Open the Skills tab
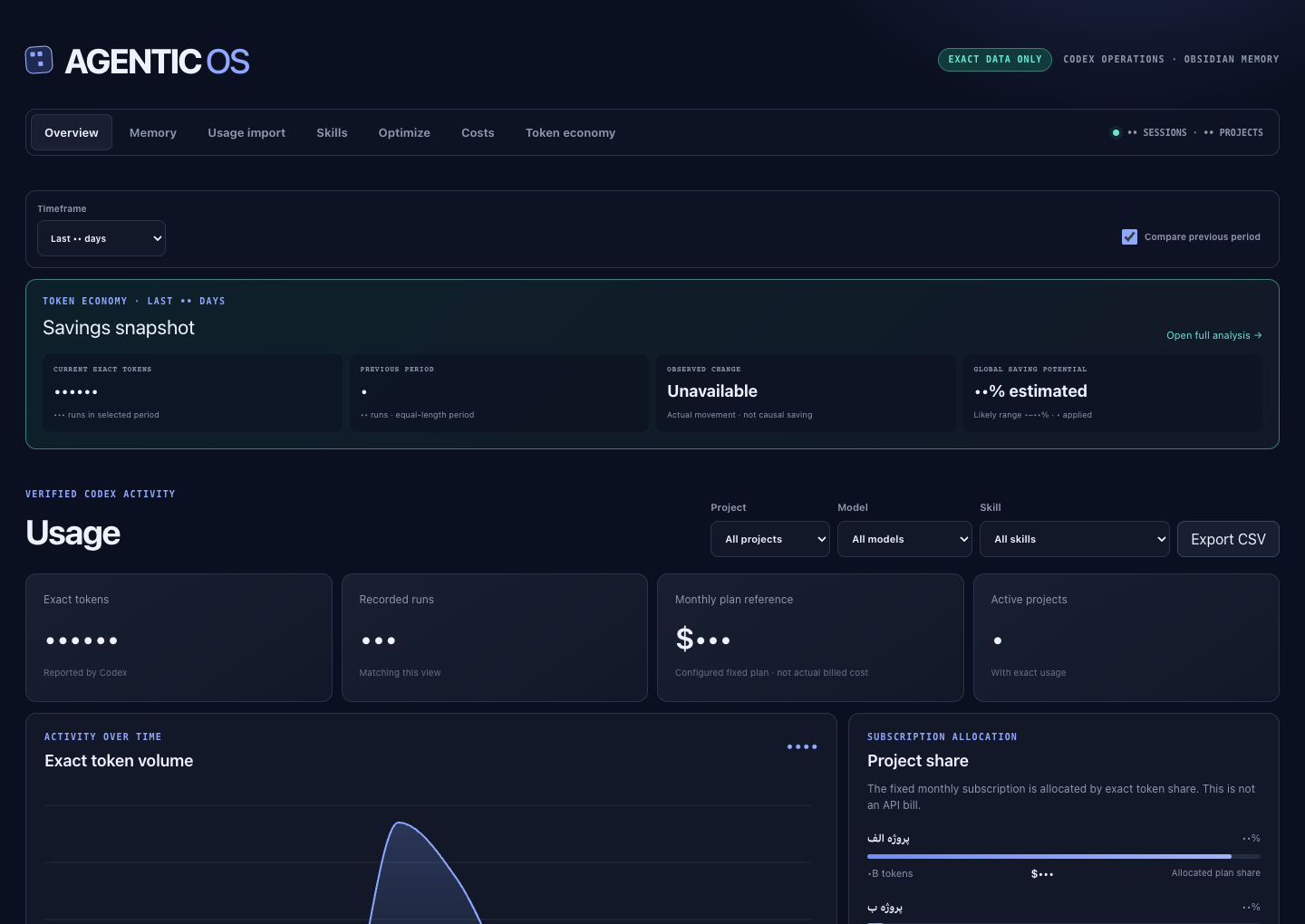 tap(332, 132)
